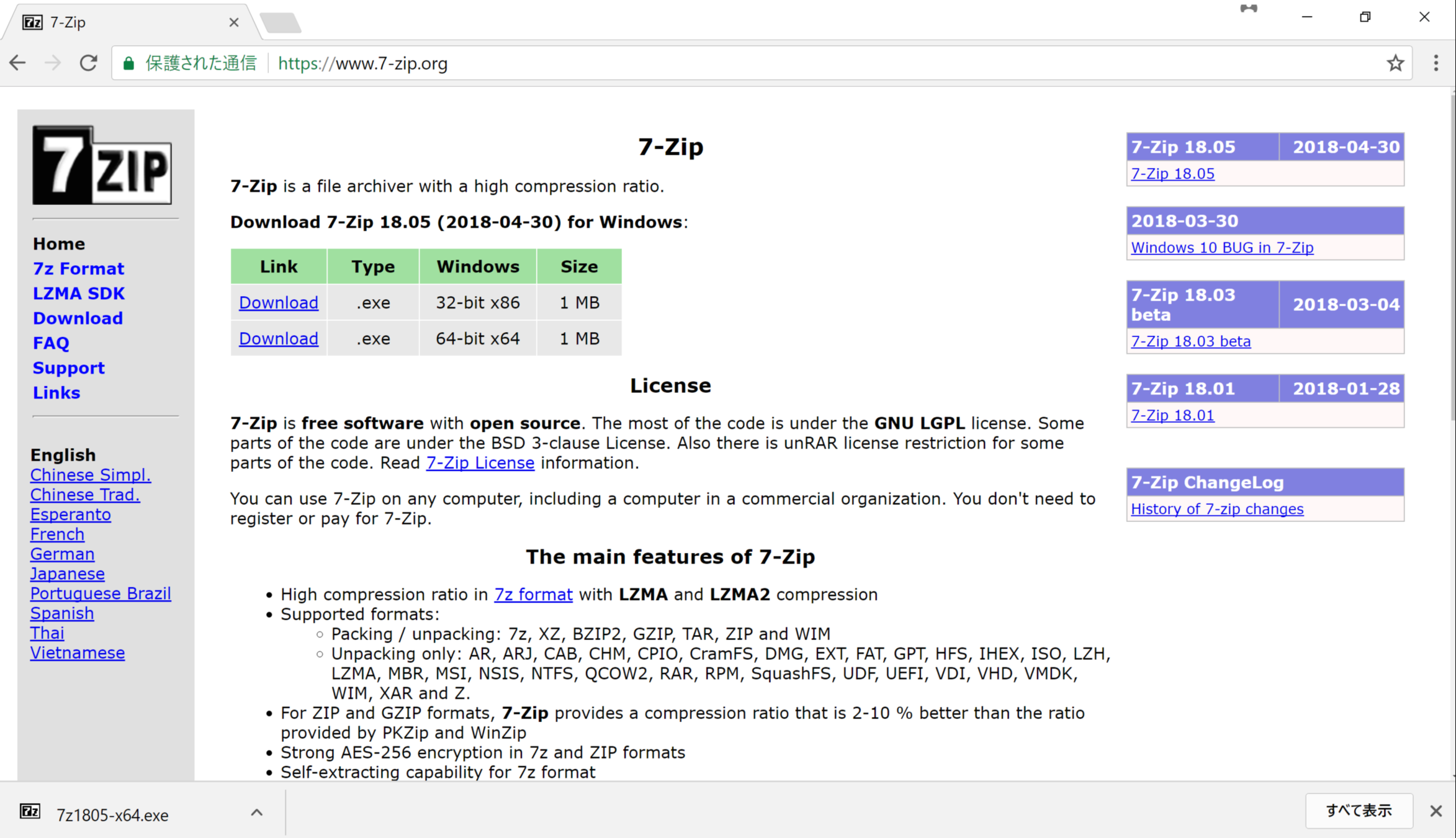
Task: Close the downloads bar with X
Action: [1436, 811]
